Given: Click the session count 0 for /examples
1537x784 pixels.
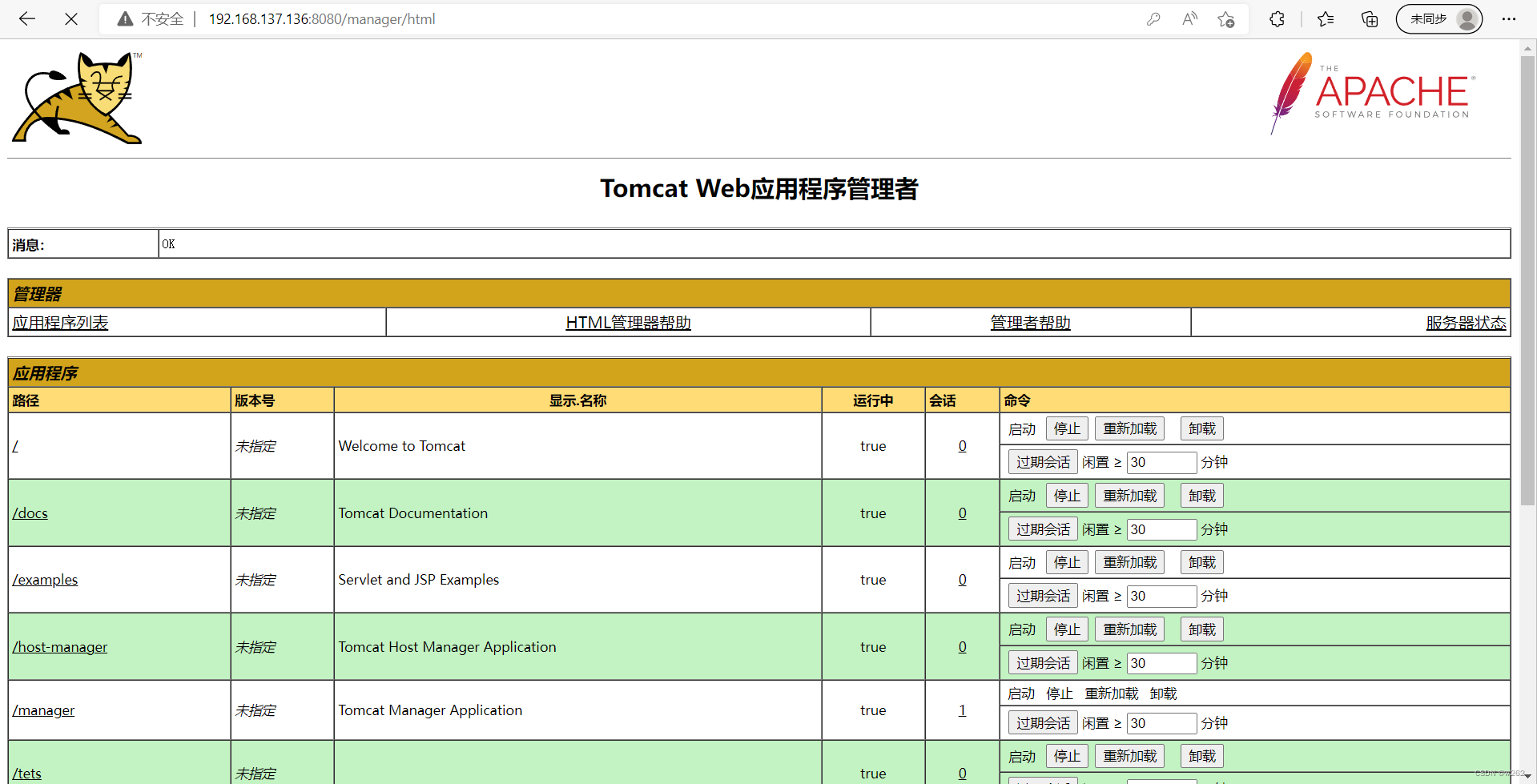Looking at the screenshot, I should tap(962, 580).
